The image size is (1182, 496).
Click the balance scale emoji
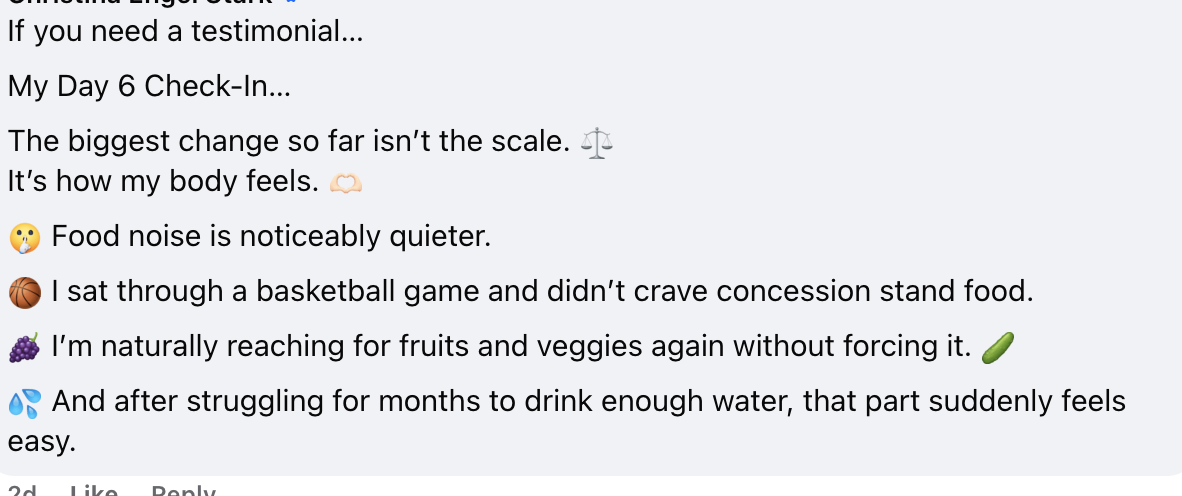click(x=596, y=142)
